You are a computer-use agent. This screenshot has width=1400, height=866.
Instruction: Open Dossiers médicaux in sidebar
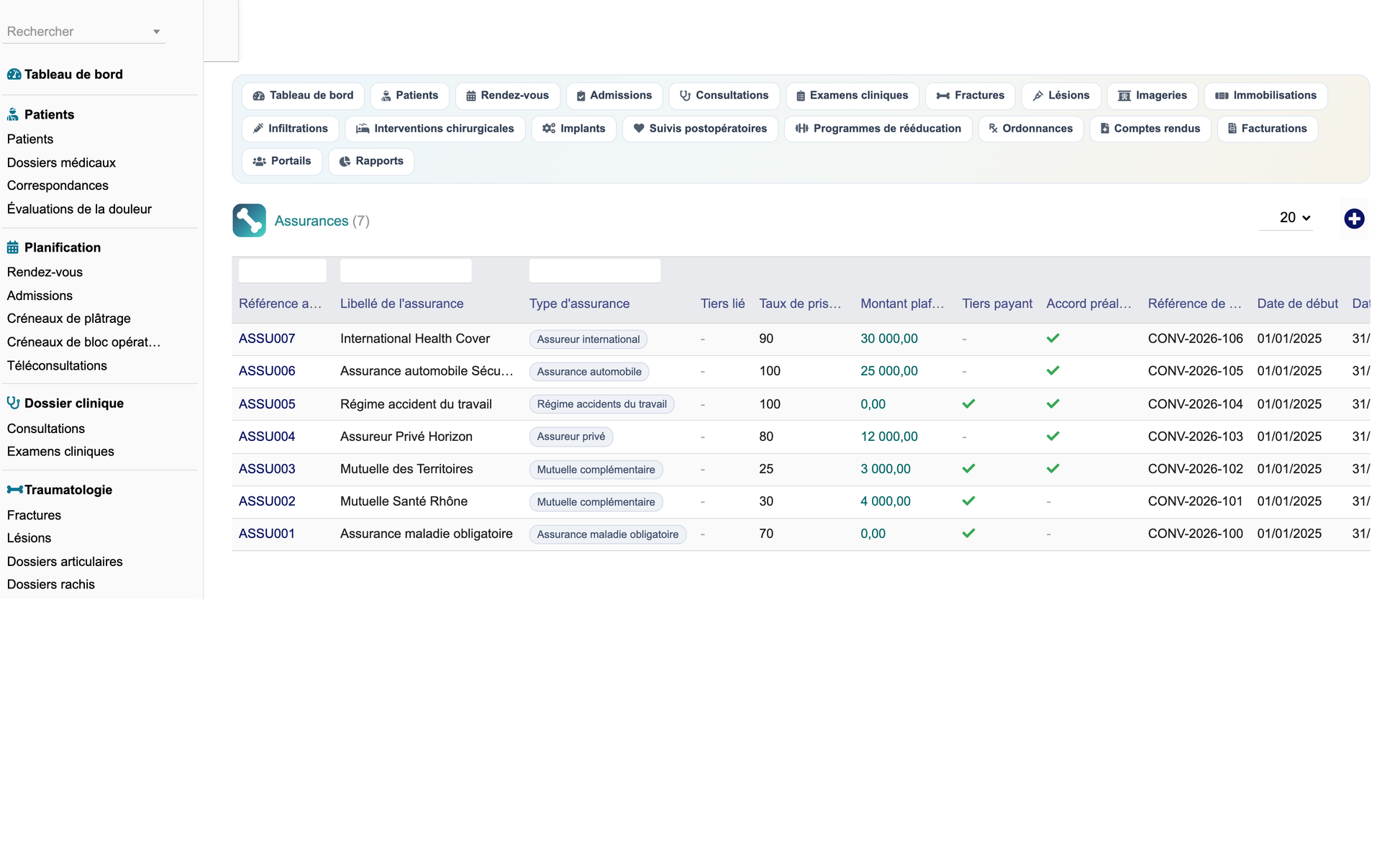point(61,163)
